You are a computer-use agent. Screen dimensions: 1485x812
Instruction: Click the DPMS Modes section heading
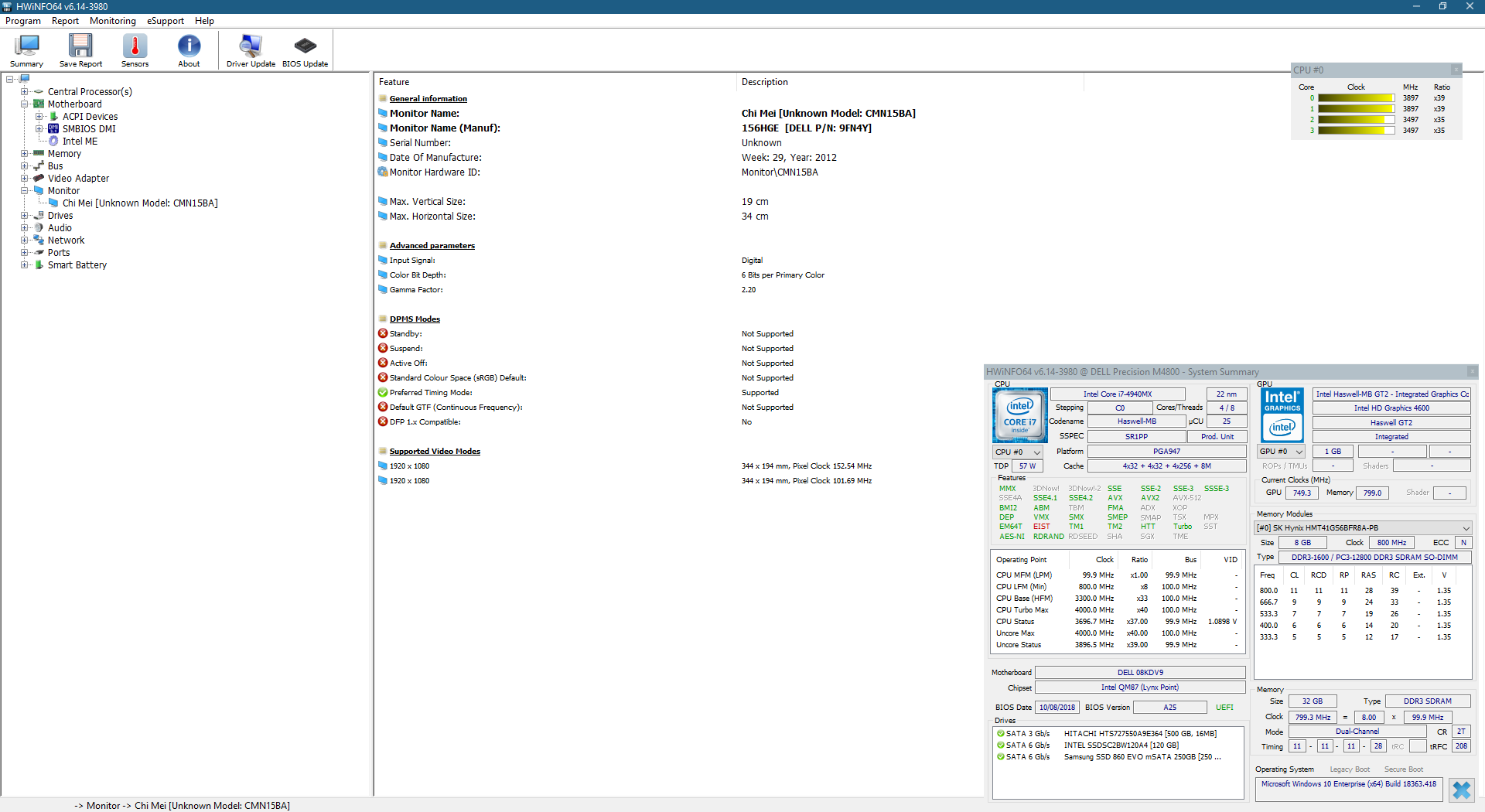415,319
